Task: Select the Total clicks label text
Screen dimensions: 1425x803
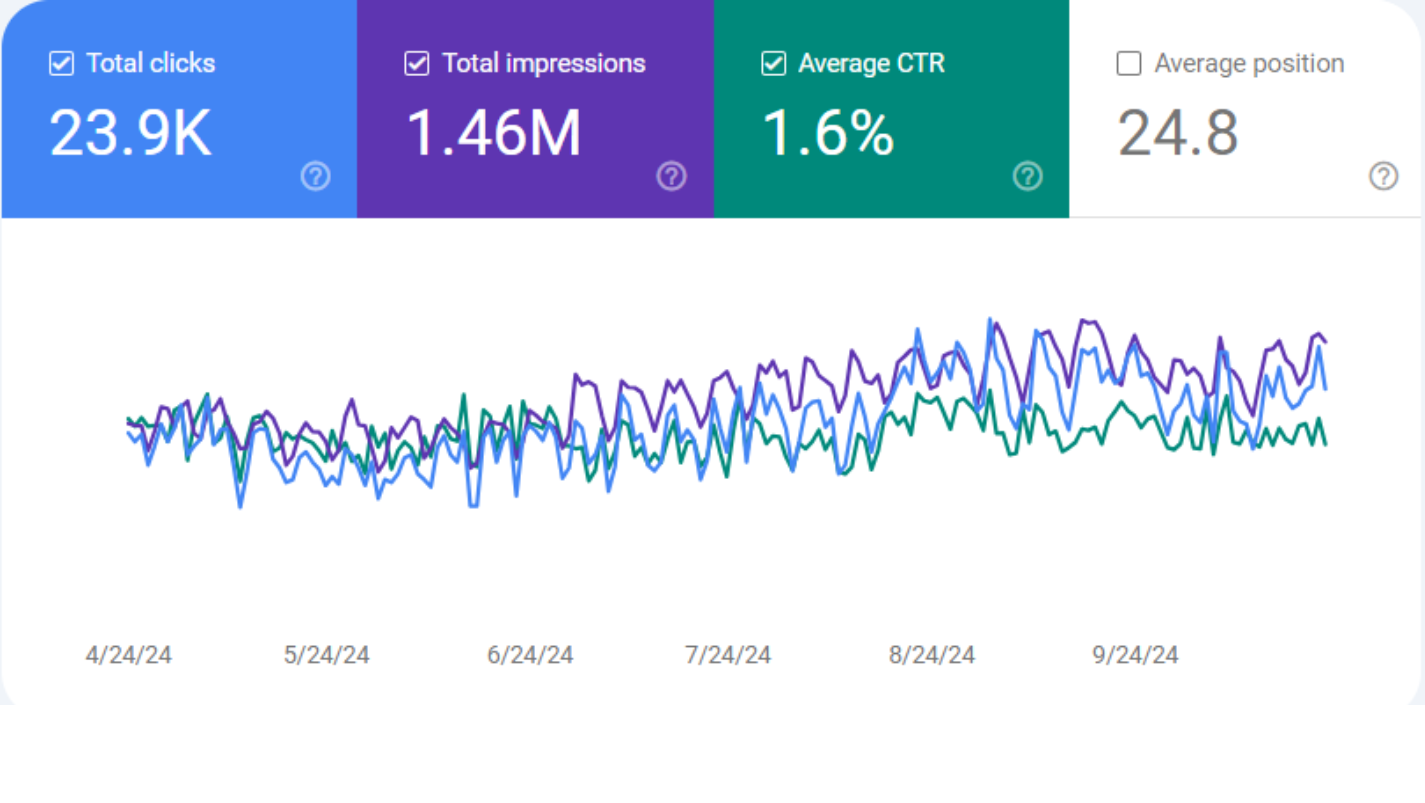Action: (151, 64)
